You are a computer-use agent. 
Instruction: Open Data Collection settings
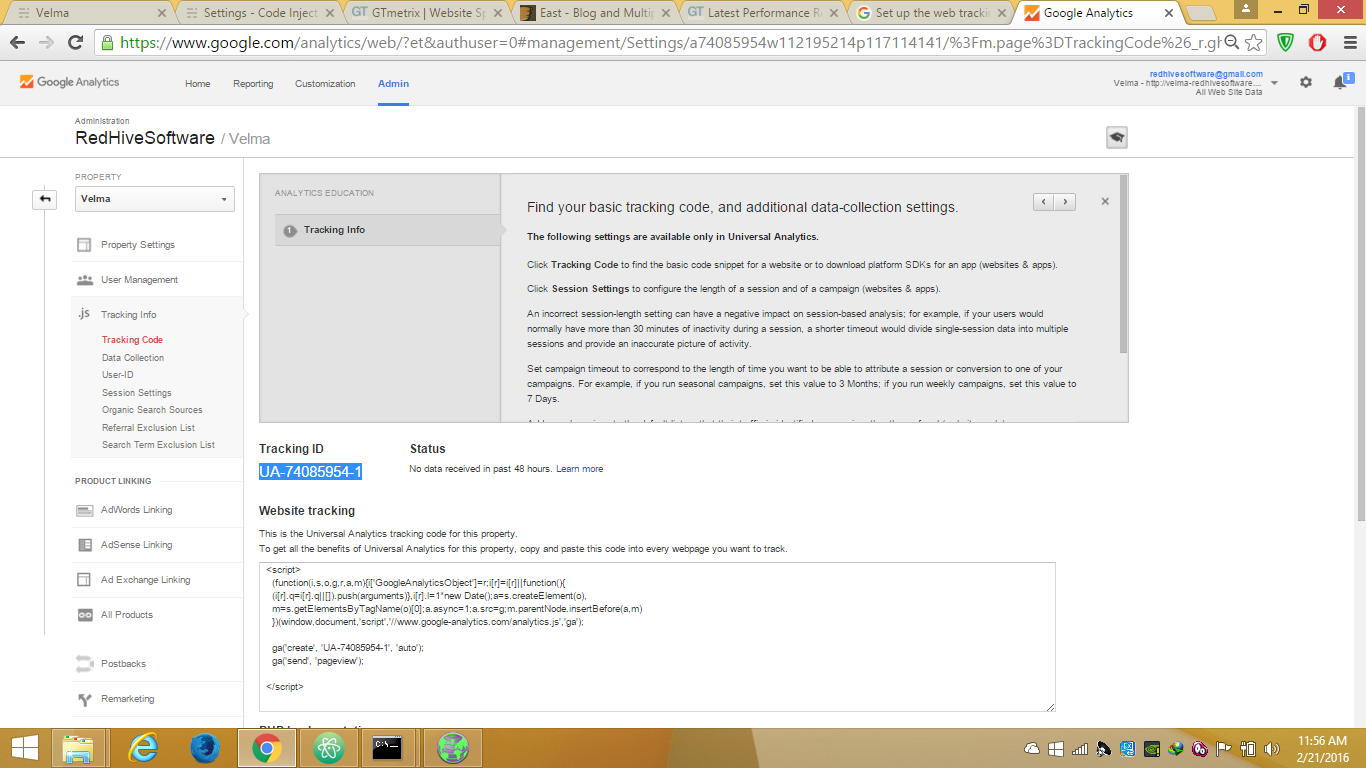click(133, 358)
